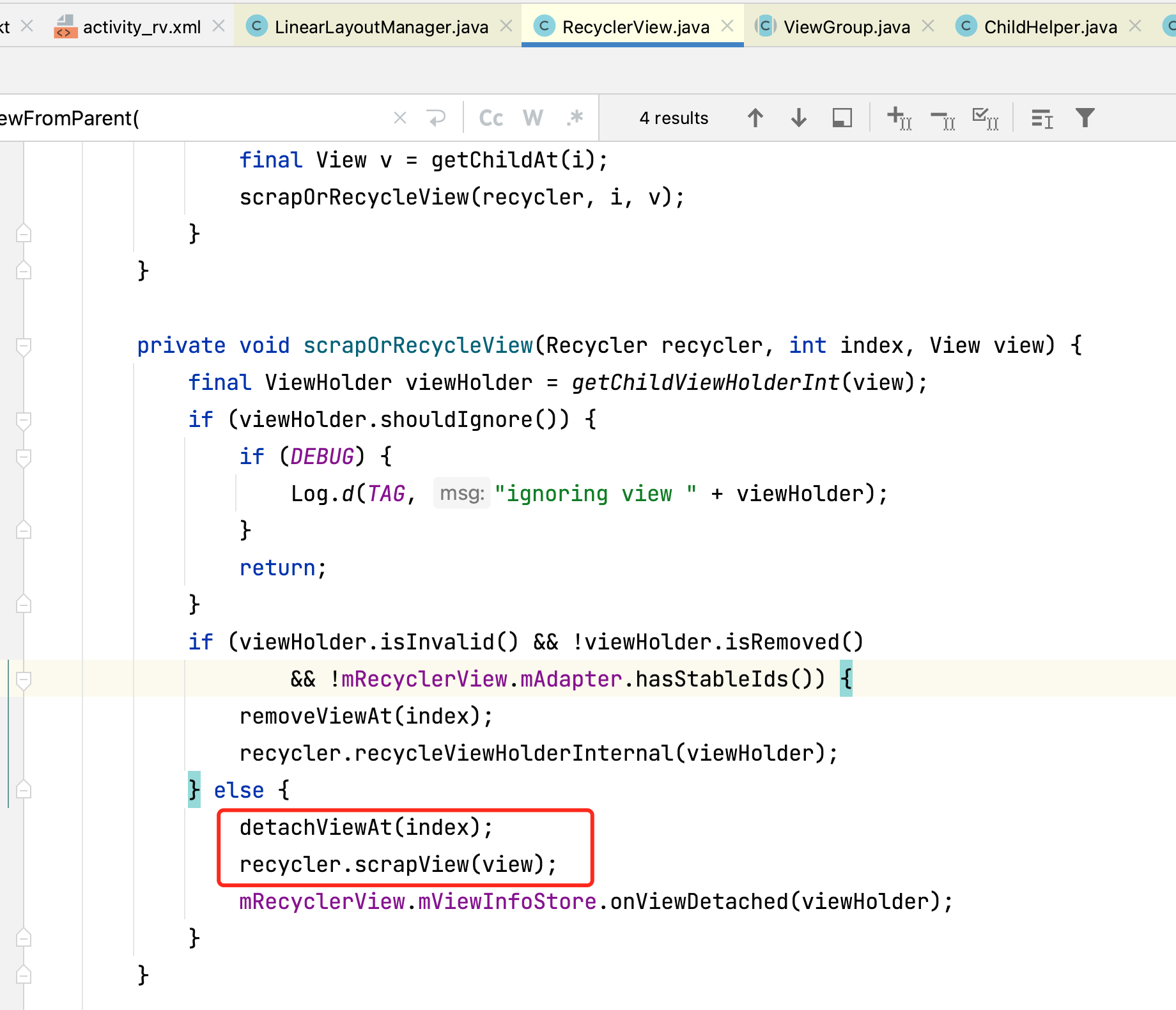Screen dimensions: 1176x1010
Task: Toggle multiline search options icon
Action: tap(1042, 118)
